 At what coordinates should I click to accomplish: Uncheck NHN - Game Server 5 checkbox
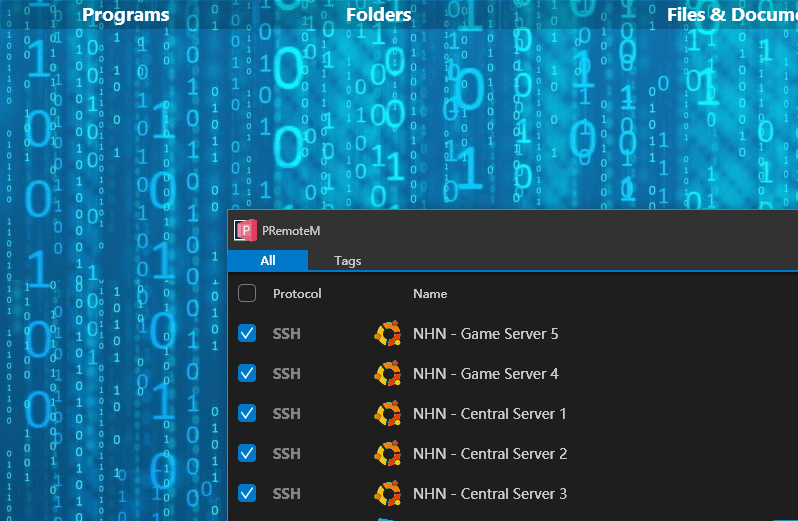click(247, 333)
